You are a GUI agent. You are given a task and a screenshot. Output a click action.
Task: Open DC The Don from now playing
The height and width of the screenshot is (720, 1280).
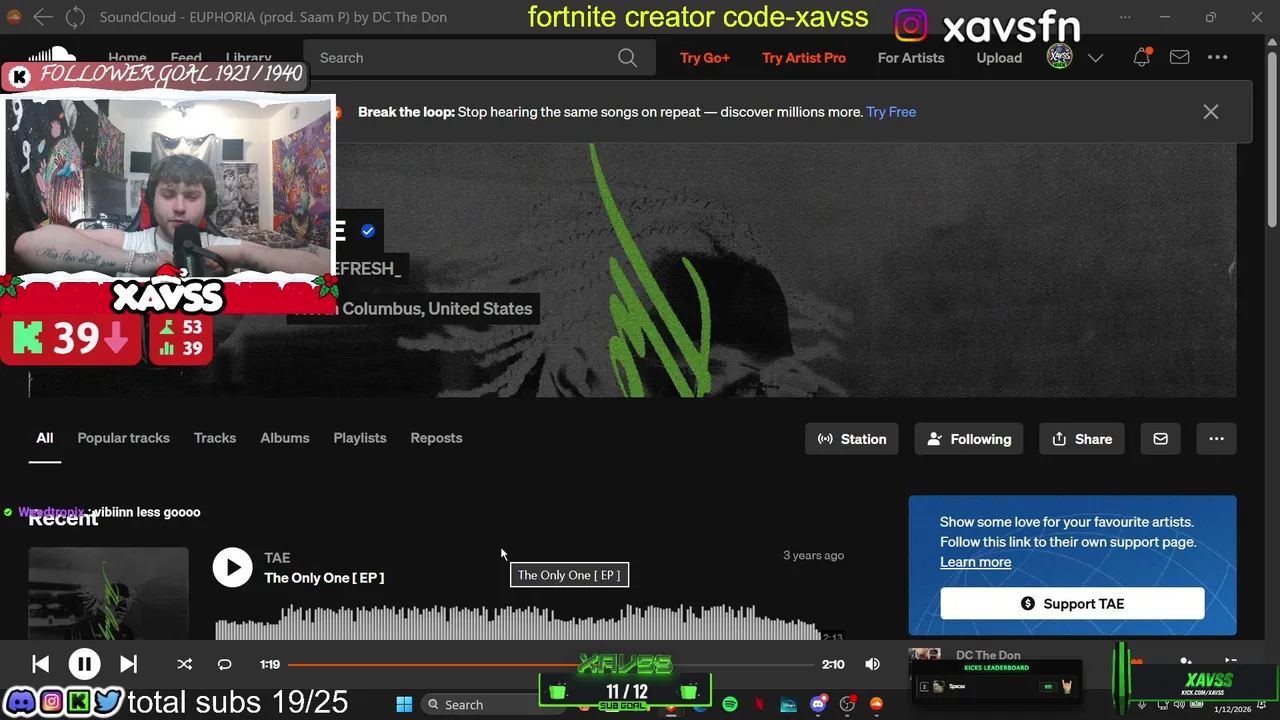(x=988, y=655)
